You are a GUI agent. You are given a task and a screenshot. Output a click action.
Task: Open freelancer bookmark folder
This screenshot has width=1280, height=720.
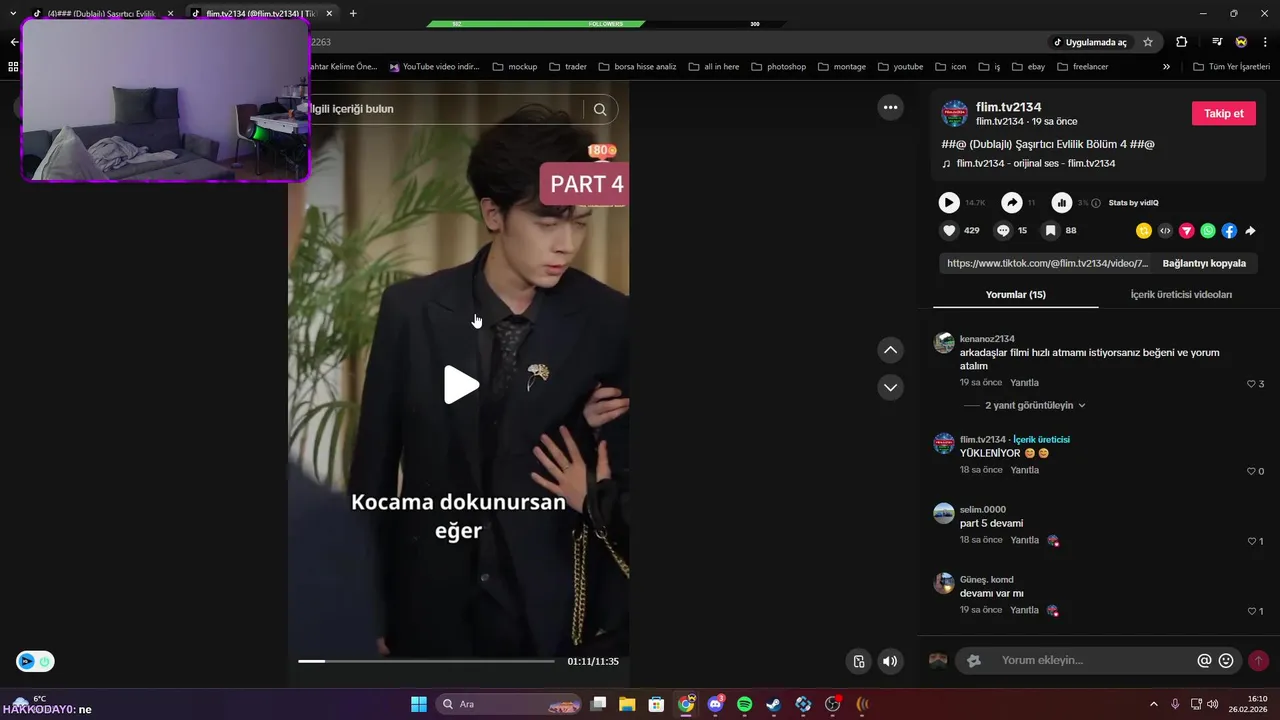click(1083, 67)
